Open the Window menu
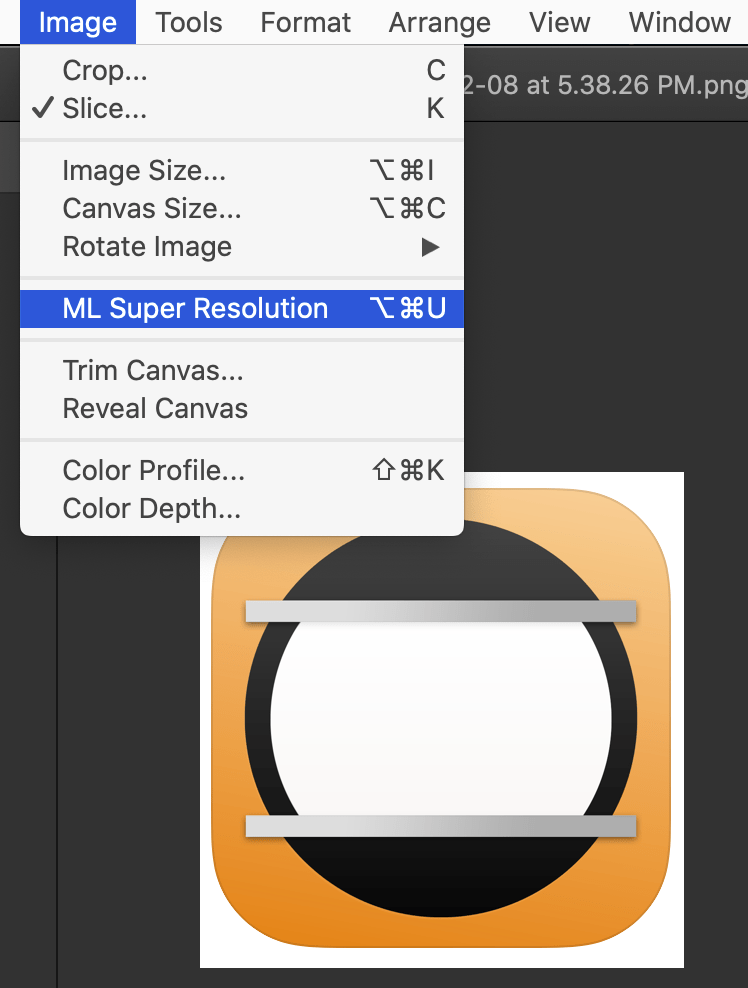The image size is (748, 988). [x=679, y=23]
